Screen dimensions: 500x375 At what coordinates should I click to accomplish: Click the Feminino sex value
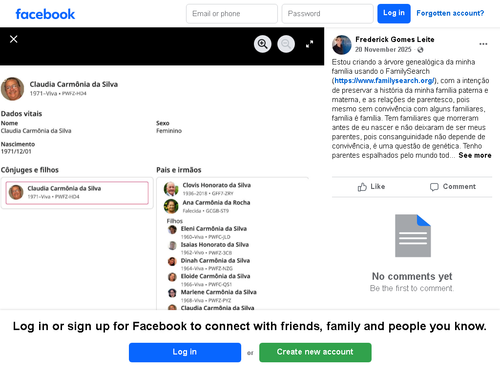(169, 131)
